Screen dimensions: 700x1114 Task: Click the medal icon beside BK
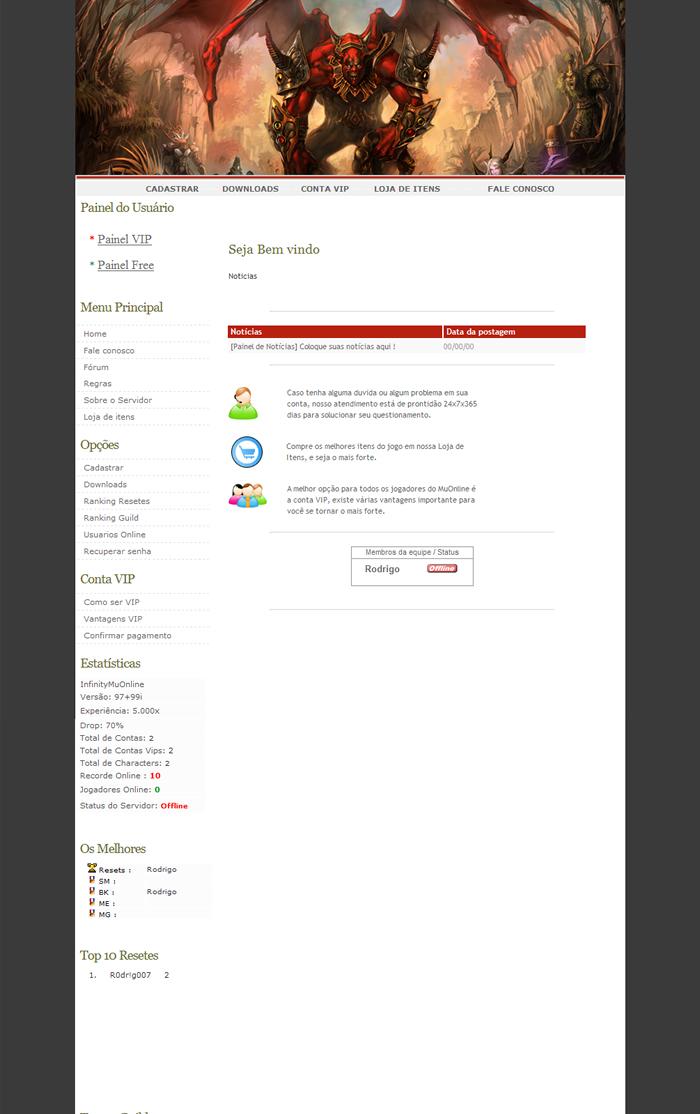[92, 891]
